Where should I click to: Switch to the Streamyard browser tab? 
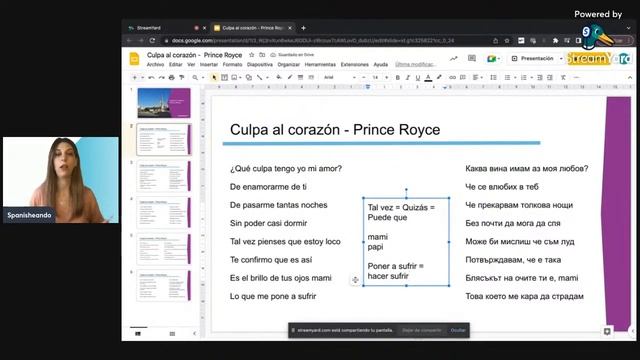point(167,28)
